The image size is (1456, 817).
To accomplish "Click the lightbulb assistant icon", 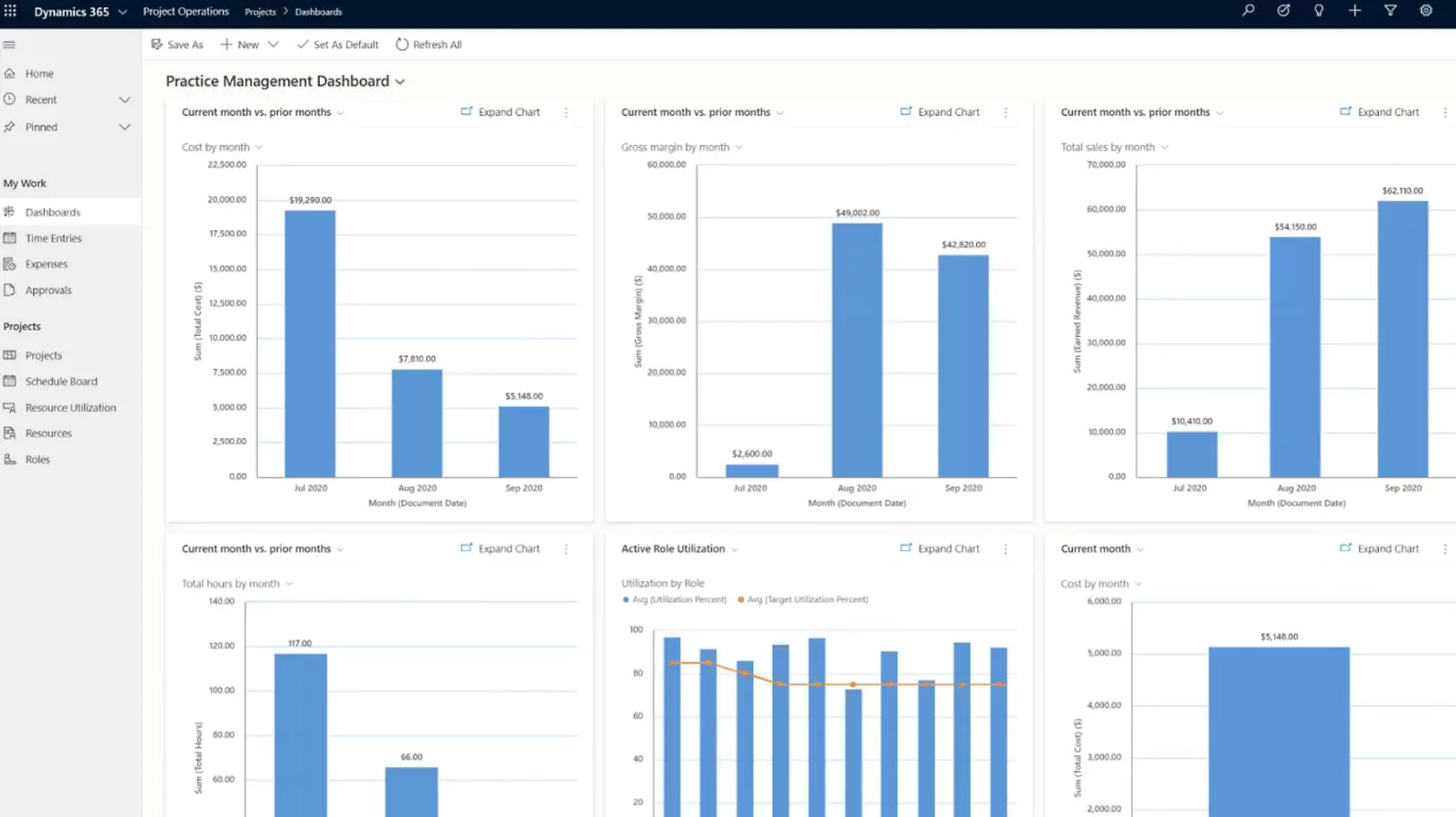I will [x=1319, y=11].
